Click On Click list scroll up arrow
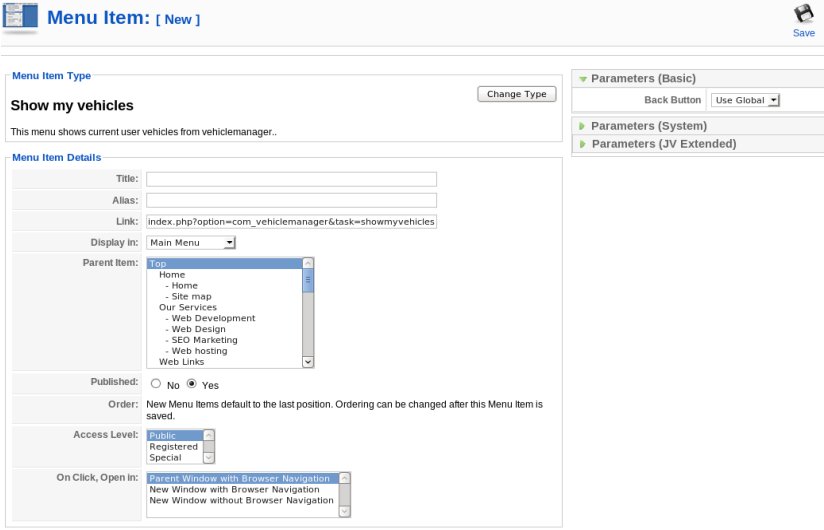The image size is (824, 530). click(x=345, y=478)
